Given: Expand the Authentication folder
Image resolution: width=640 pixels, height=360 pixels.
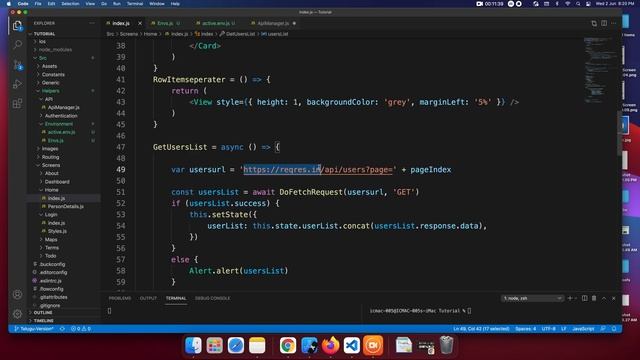Looking at the screenshot, I should click(61, 116).
